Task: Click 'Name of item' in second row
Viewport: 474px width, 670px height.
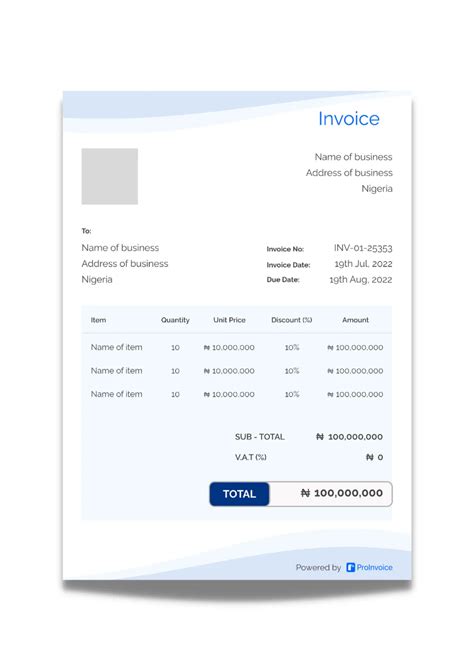Action: tap(116, 371)
